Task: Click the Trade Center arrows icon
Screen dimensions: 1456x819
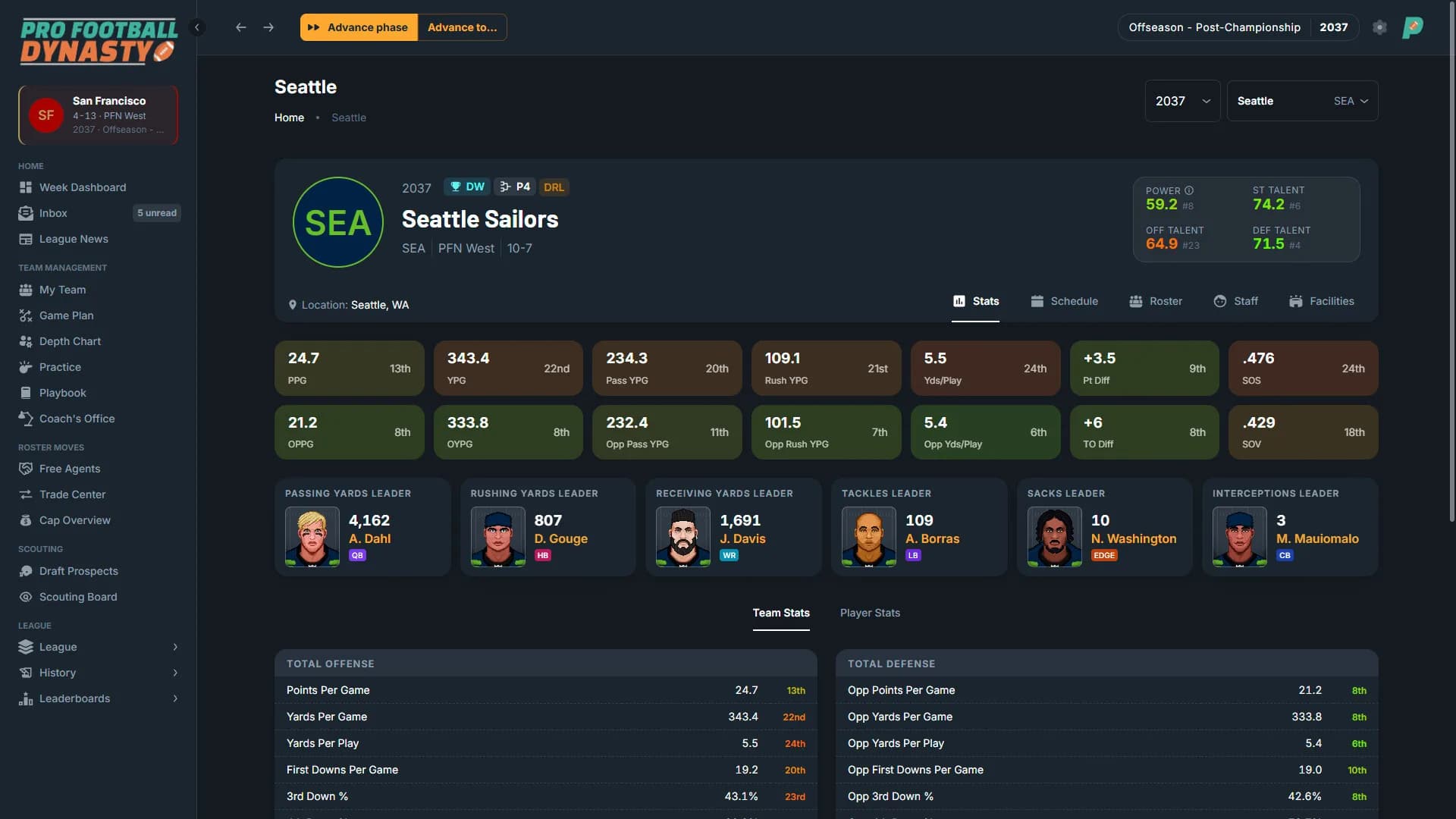Action: pyautogui.click(x=26, y=494)
